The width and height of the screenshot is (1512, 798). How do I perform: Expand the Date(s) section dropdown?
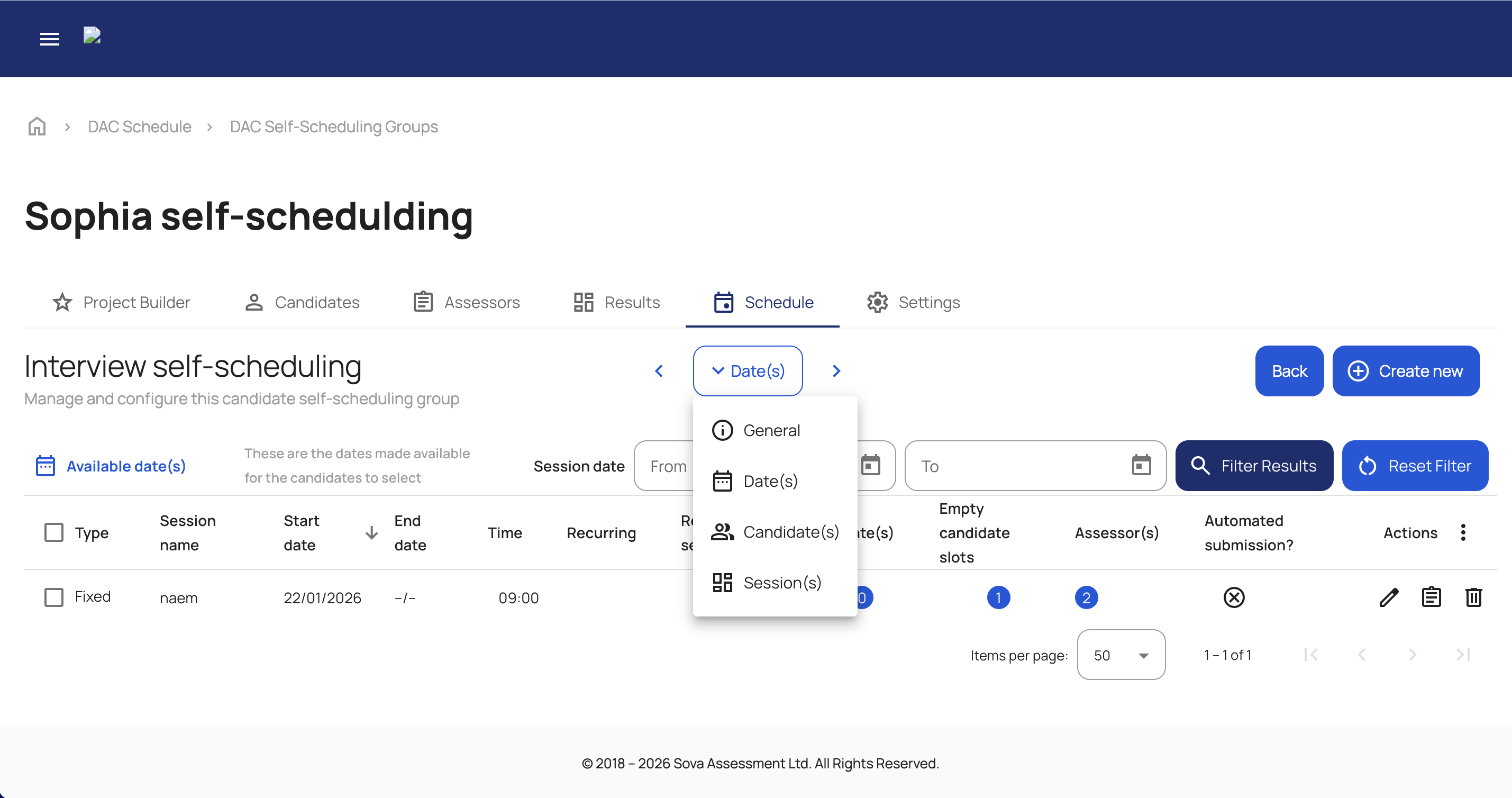747,371
